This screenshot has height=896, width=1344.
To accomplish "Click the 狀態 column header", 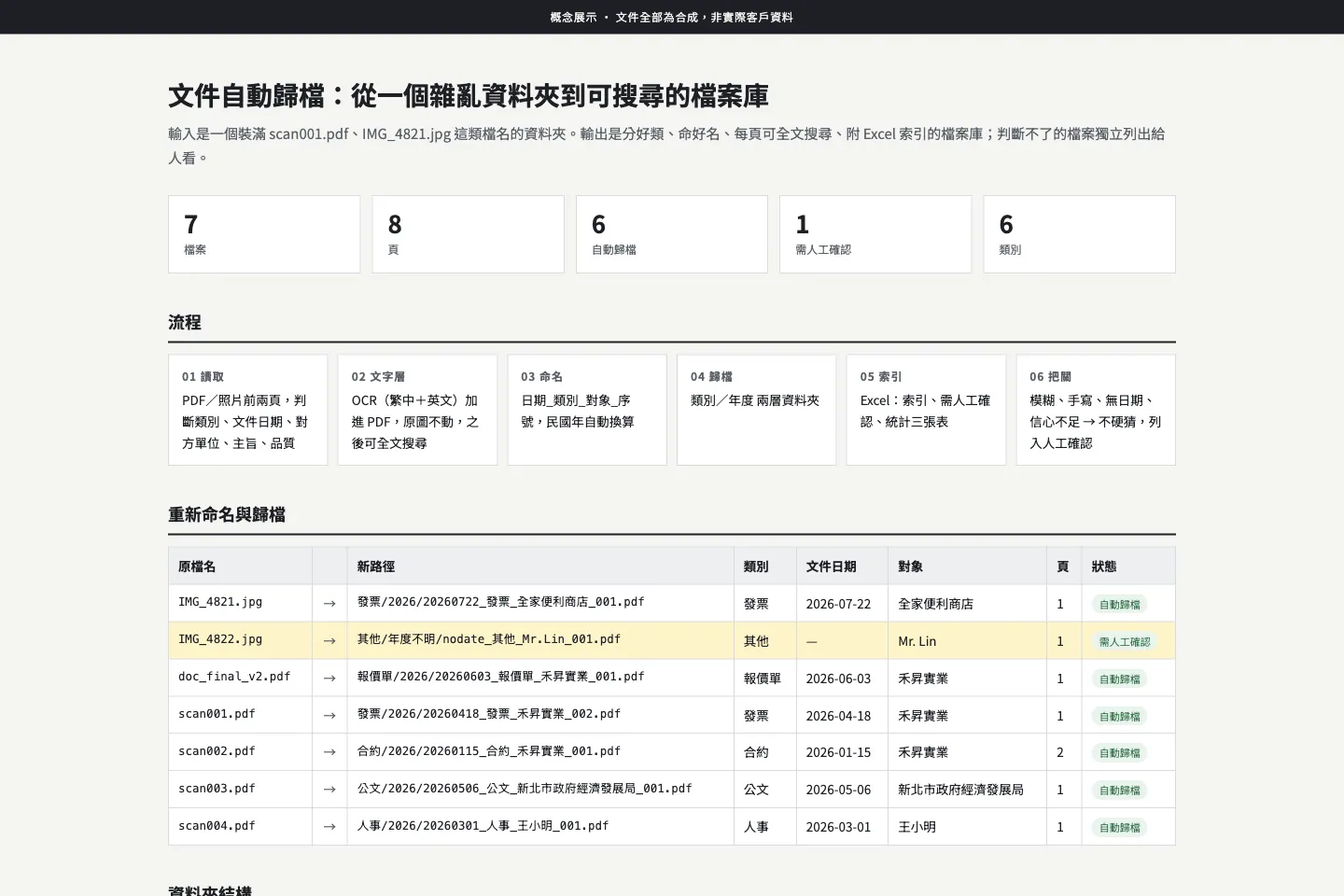I will click(1128, 567).
